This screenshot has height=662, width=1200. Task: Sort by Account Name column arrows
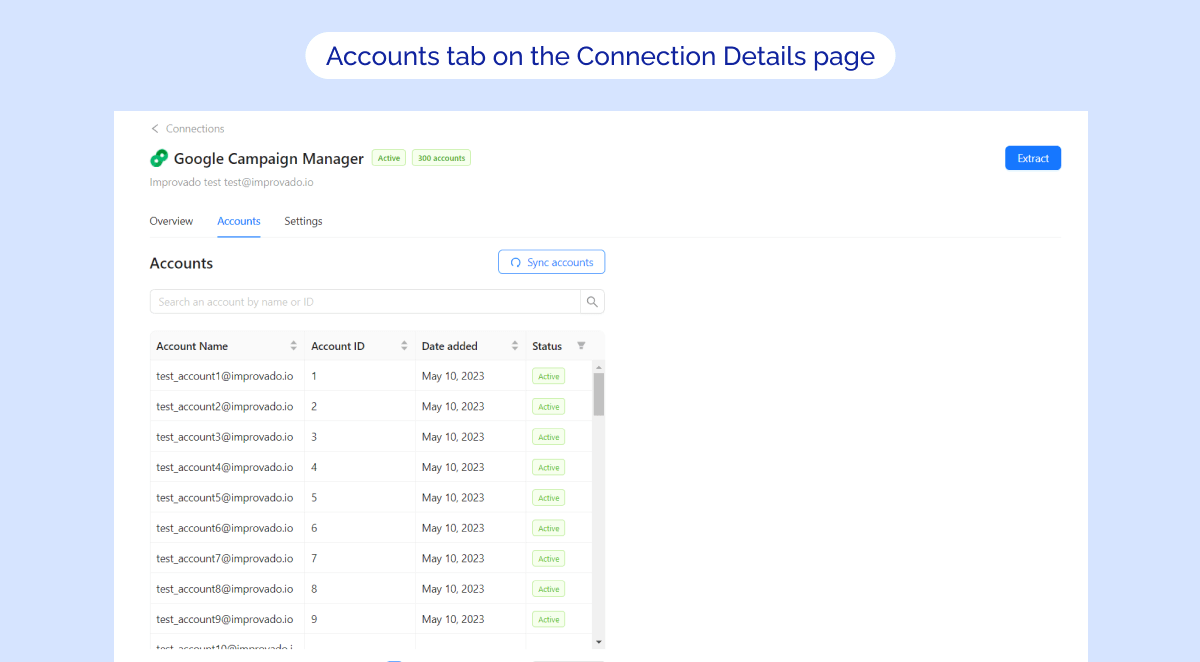pyautogui.click(x=294, y=346)
